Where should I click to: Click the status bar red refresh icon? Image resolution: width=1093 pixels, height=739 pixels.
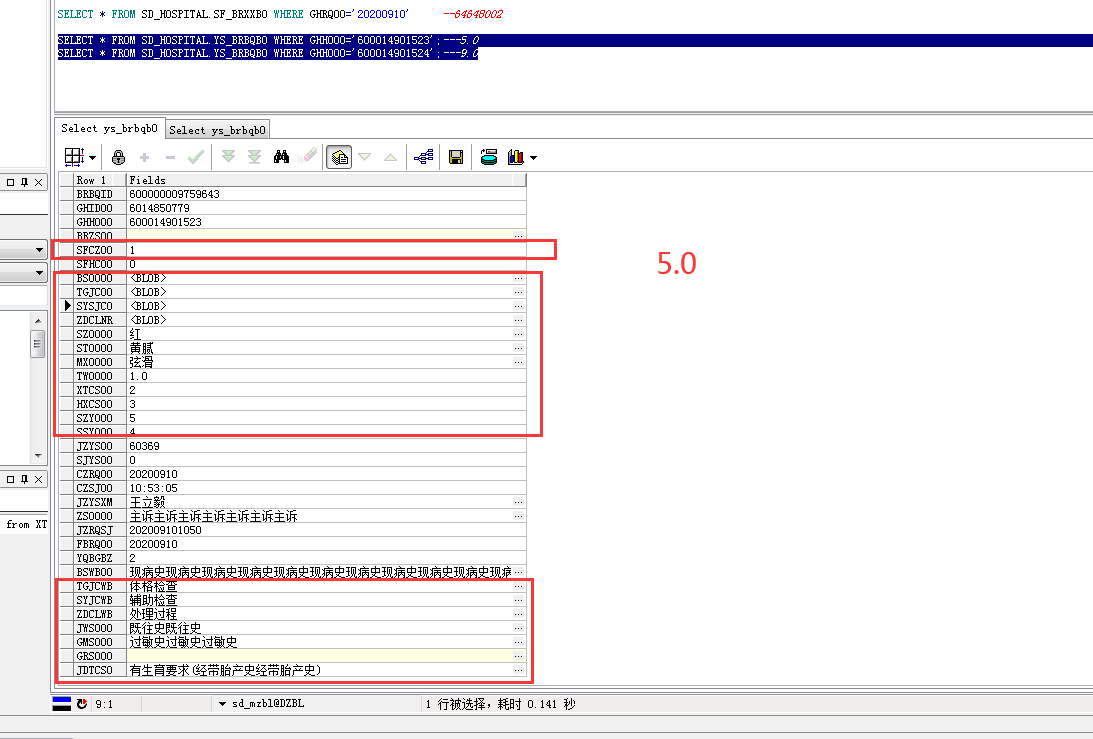click(x=82, y=704)
